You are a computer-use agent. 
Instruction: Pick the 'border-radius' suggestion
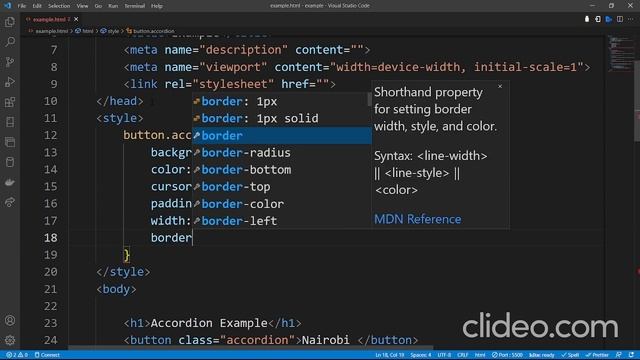(x=282, y=153)
